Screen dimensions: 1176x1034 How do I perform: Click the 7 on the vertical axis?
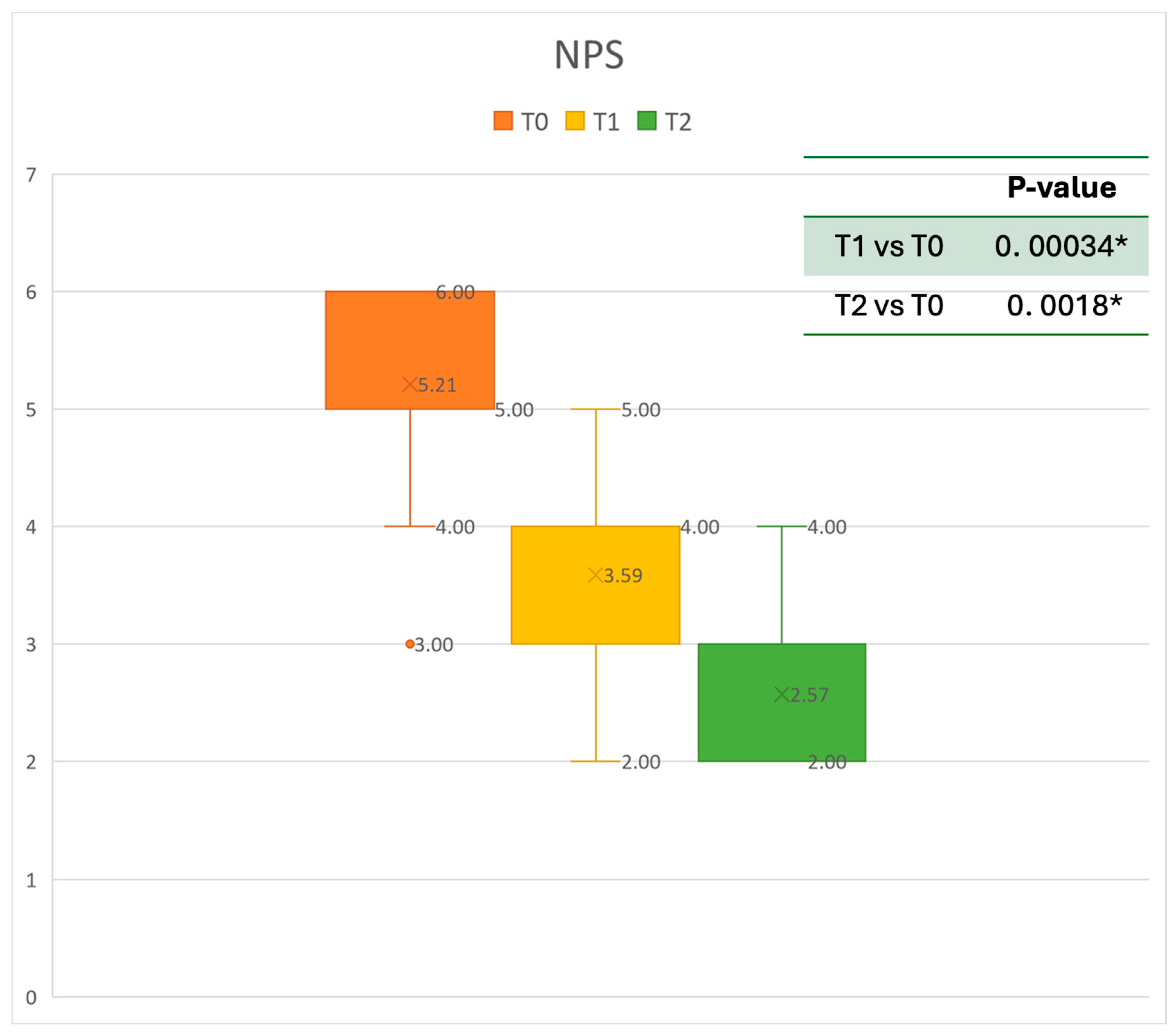[31, 175]
